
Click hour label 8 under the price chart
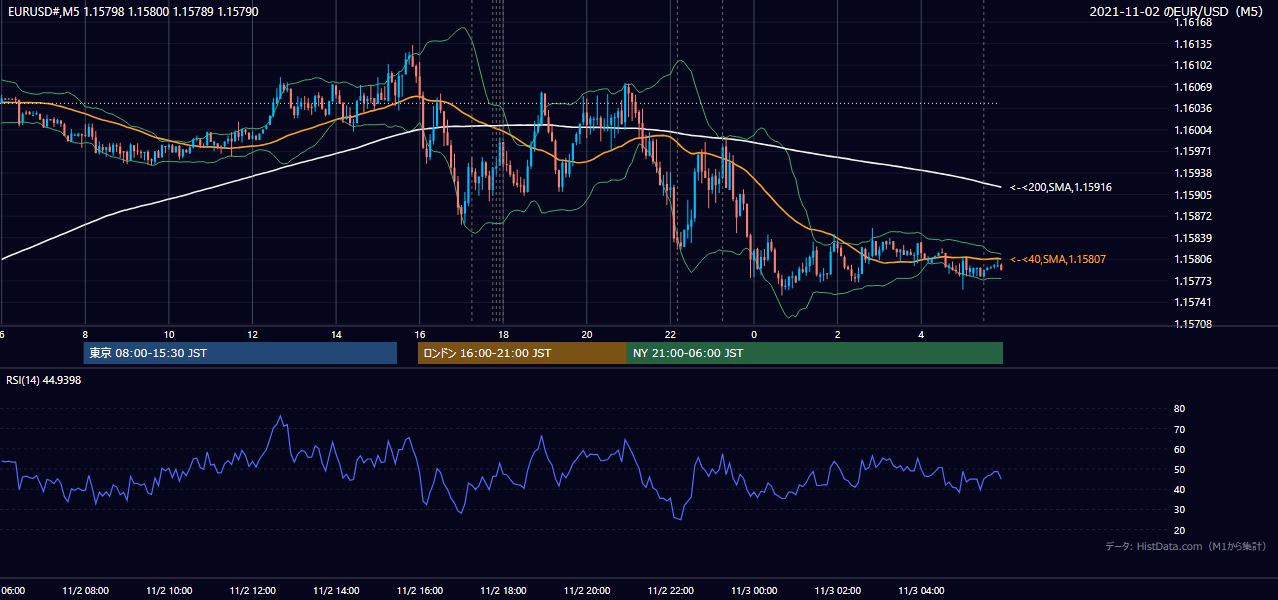point(85,334)
